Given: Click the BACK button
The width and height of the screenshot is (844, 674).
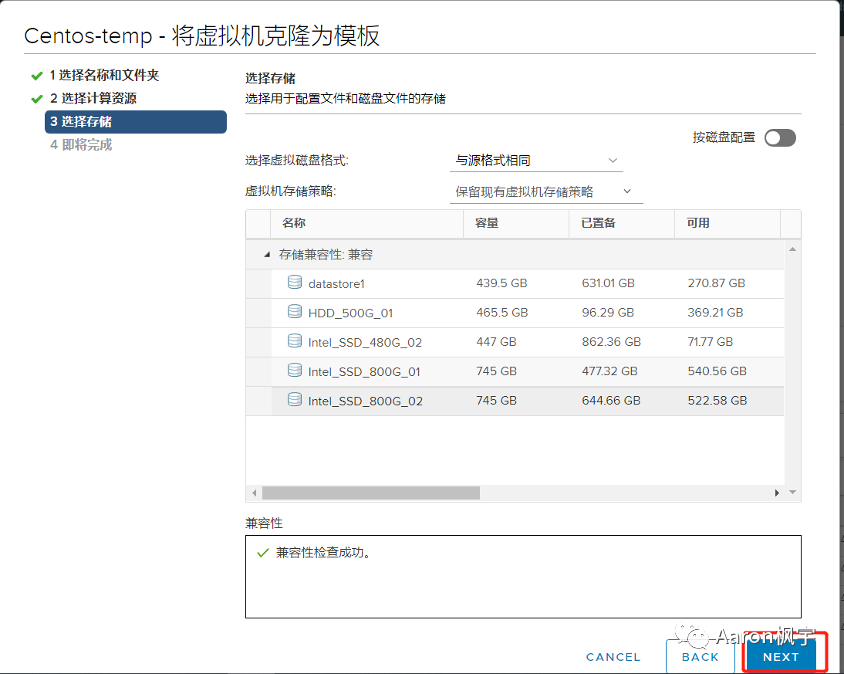Looking at the screenshot, I should tap(700, 657).
